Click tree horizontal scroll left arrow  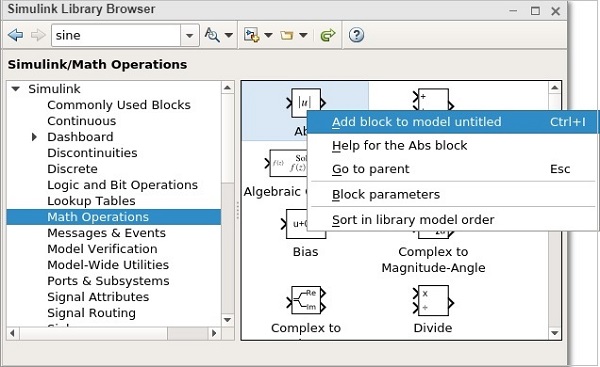pos(12,333)
